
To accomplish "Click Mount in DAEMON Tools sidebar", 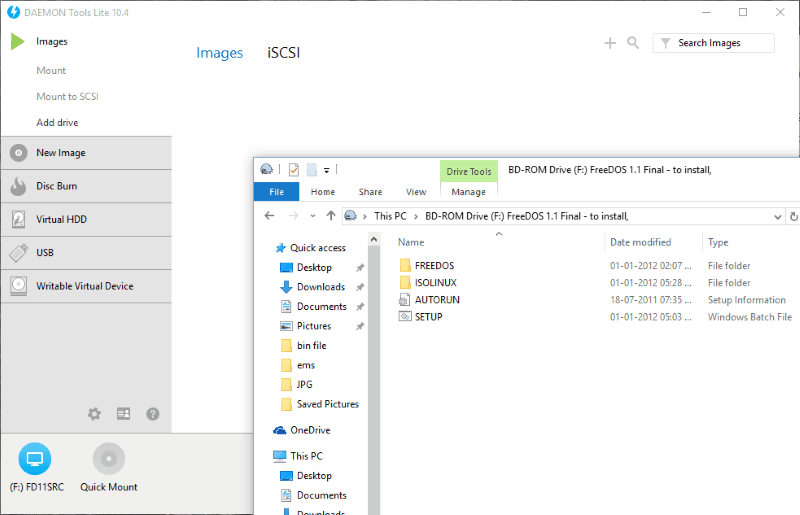I will (51, 70).
